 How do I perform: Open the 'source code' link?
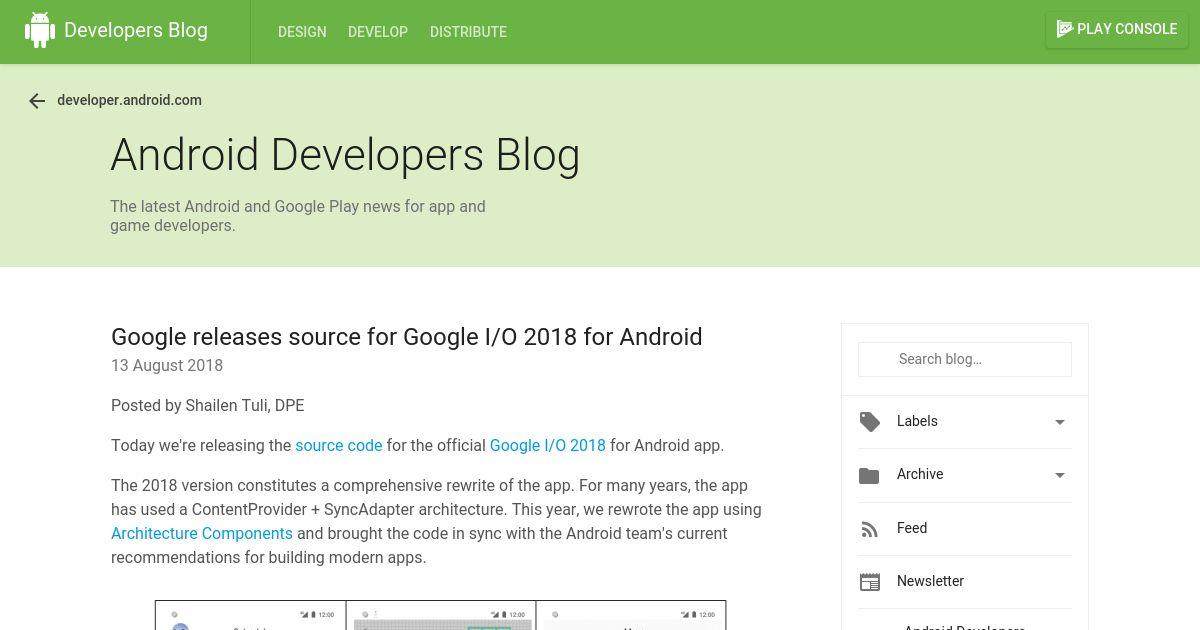(x=339, y=445)
